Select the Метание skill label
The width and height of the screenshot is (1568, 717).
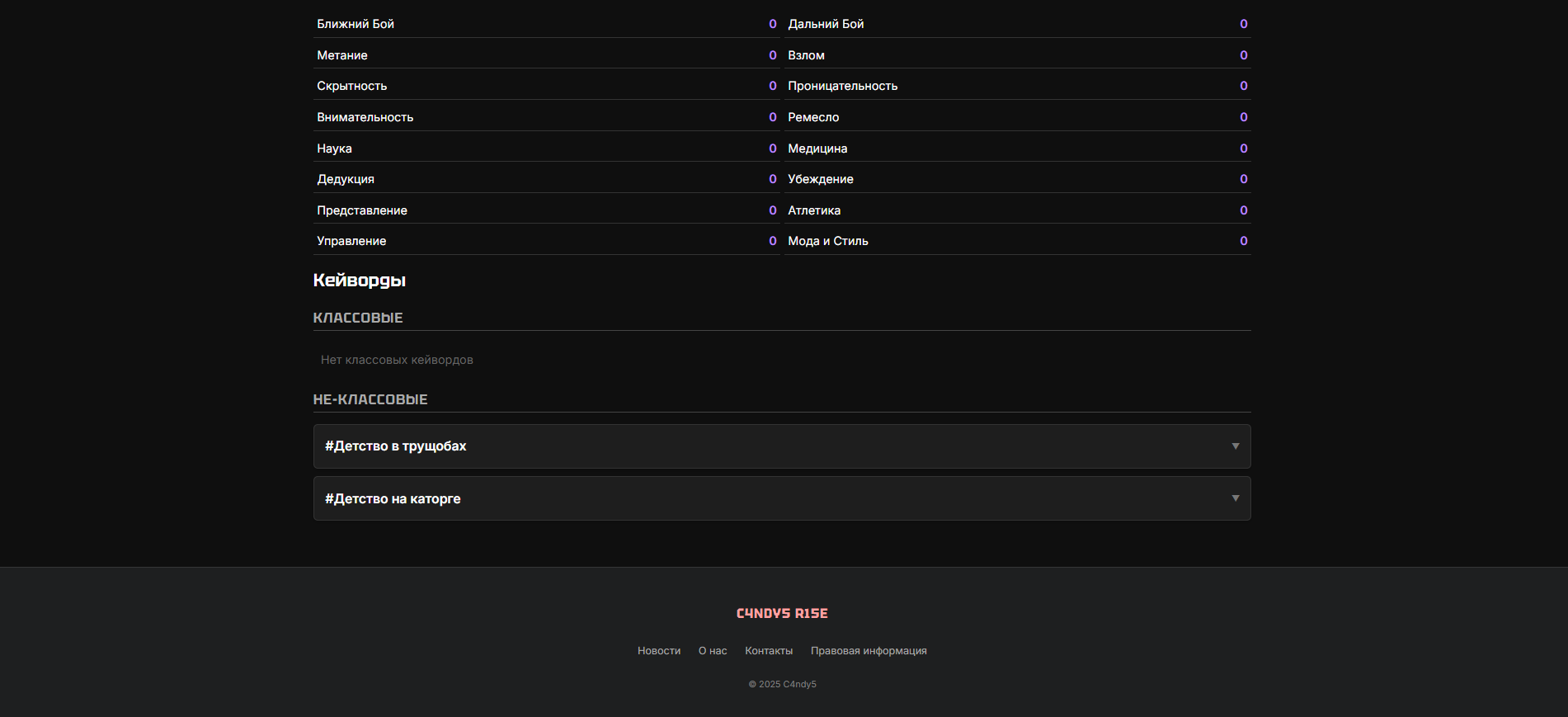tap(342, 55)
